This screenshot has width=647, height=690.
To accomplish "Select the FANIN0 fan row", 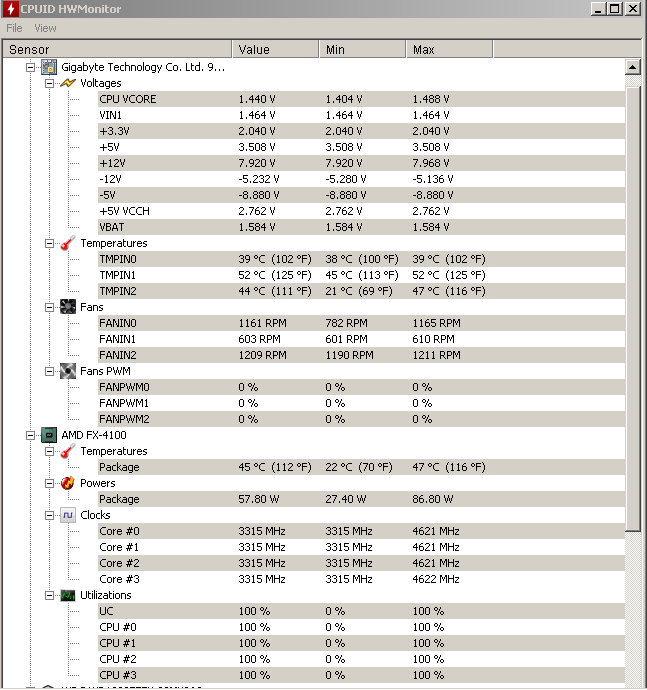I will 361,323.
